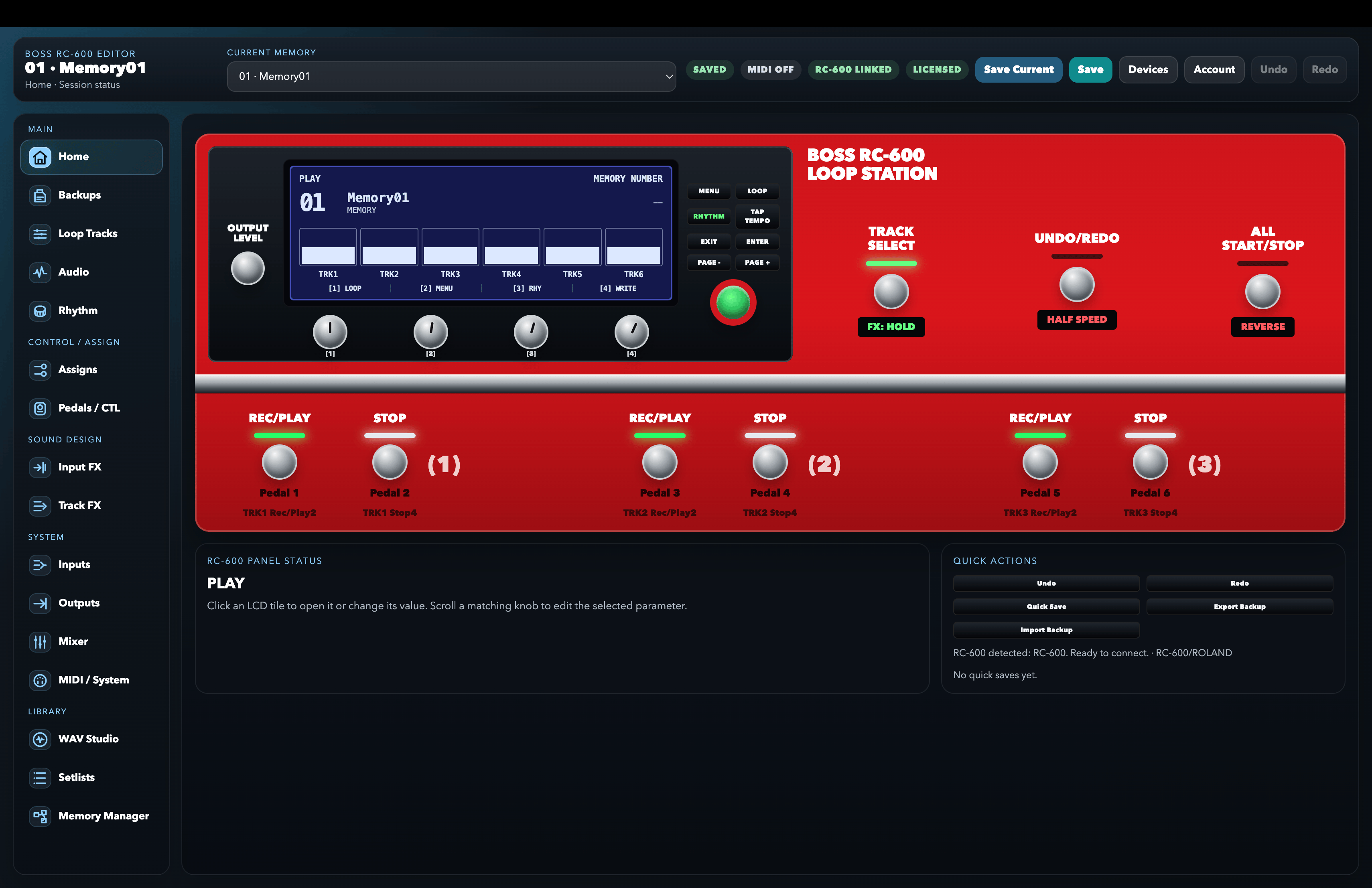Image resolution: width=1372 pixels, height=888 pixels.
Task: Click the green Pedal 1 Rec/Play footswitch
Action: click(x=279, y=462)
